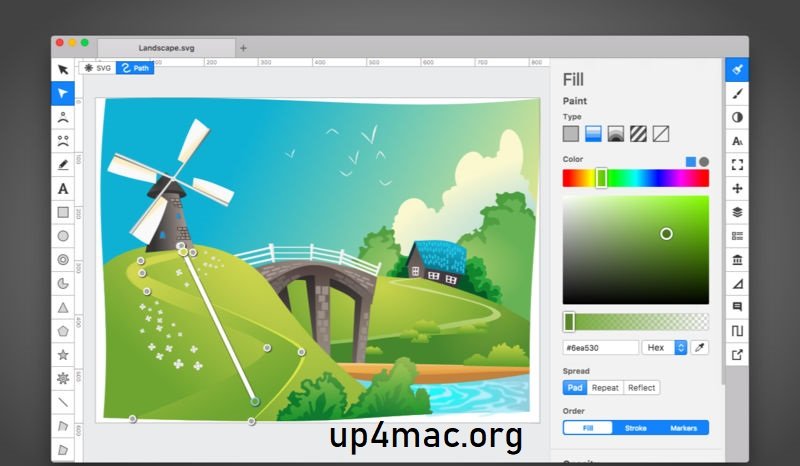The width and height of the screenshot is (800, 466).
Task: Set paint type to solid color
Action: (571, 134)
